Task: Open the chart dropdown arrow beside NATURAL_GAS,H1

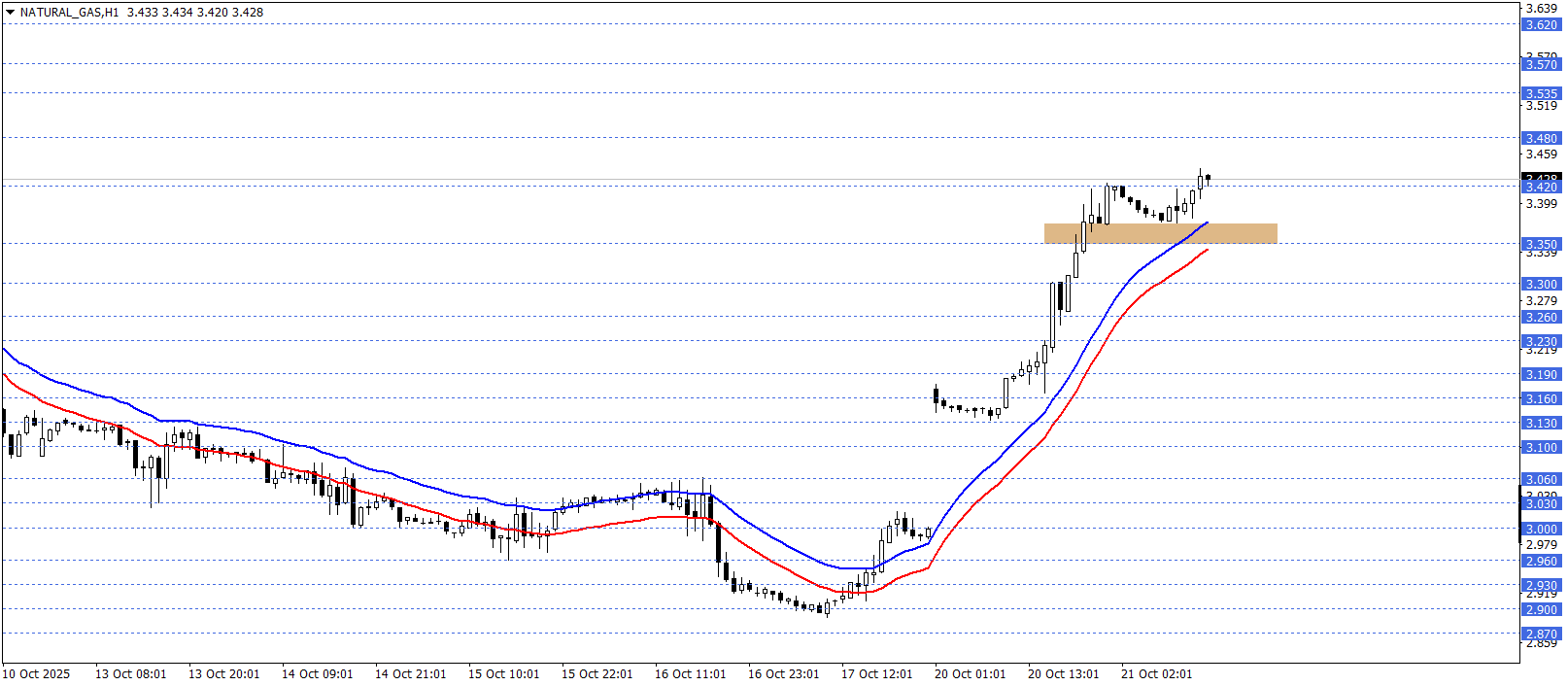Action: click(x=10, y=13)
